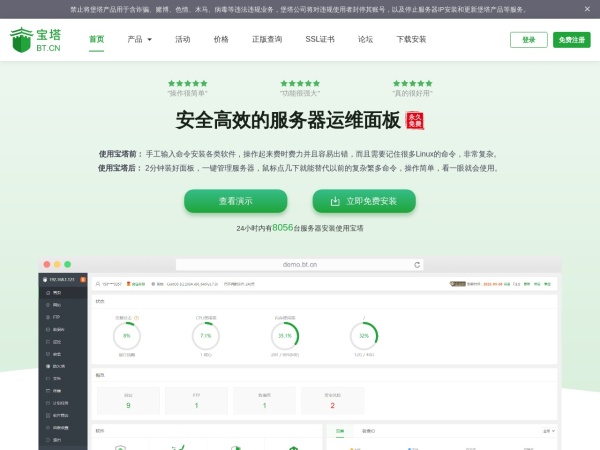Viewport: 600px width, 450px height.
Task: Expand the 全部 dropdown in the demo chart
Action: click(546, 431)
